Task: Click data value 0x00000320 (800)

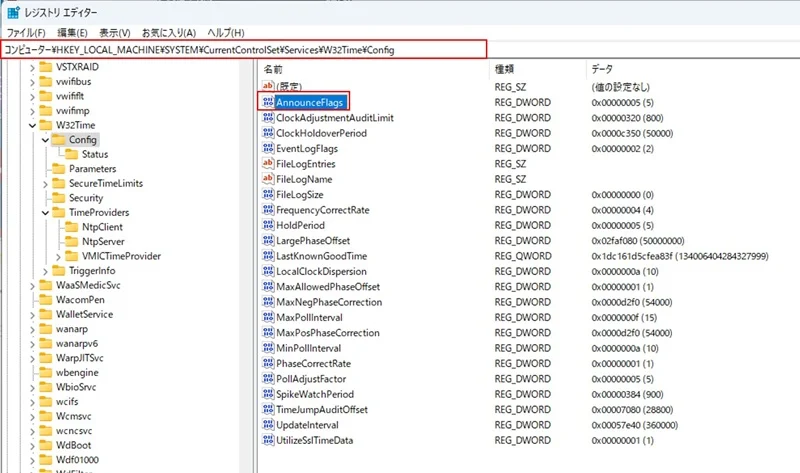Action: [x=627, y=118]
